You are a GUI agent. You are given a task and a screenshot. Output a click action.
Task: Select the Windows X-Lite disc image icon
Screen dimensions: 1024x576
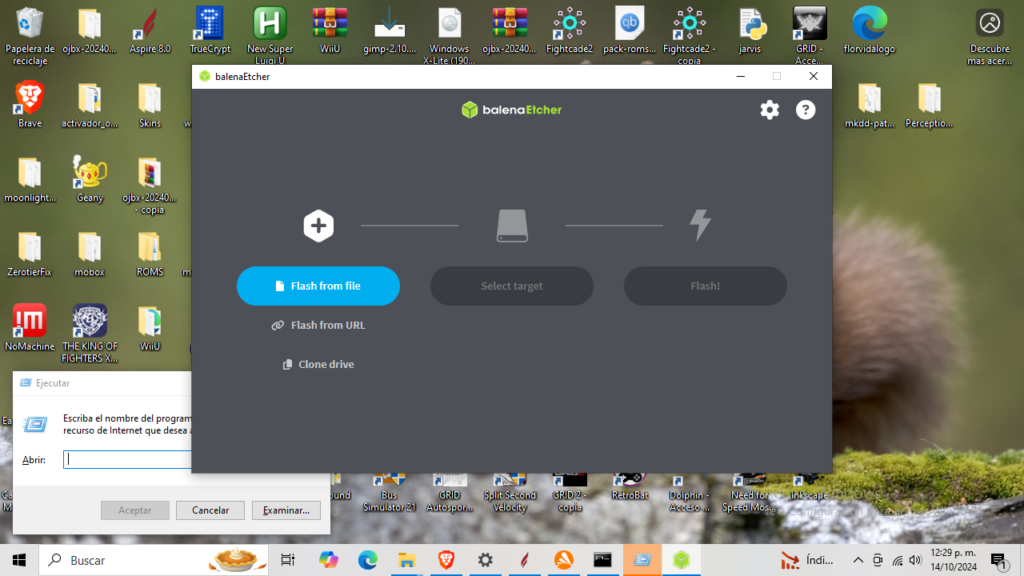[x=449, y=36]
